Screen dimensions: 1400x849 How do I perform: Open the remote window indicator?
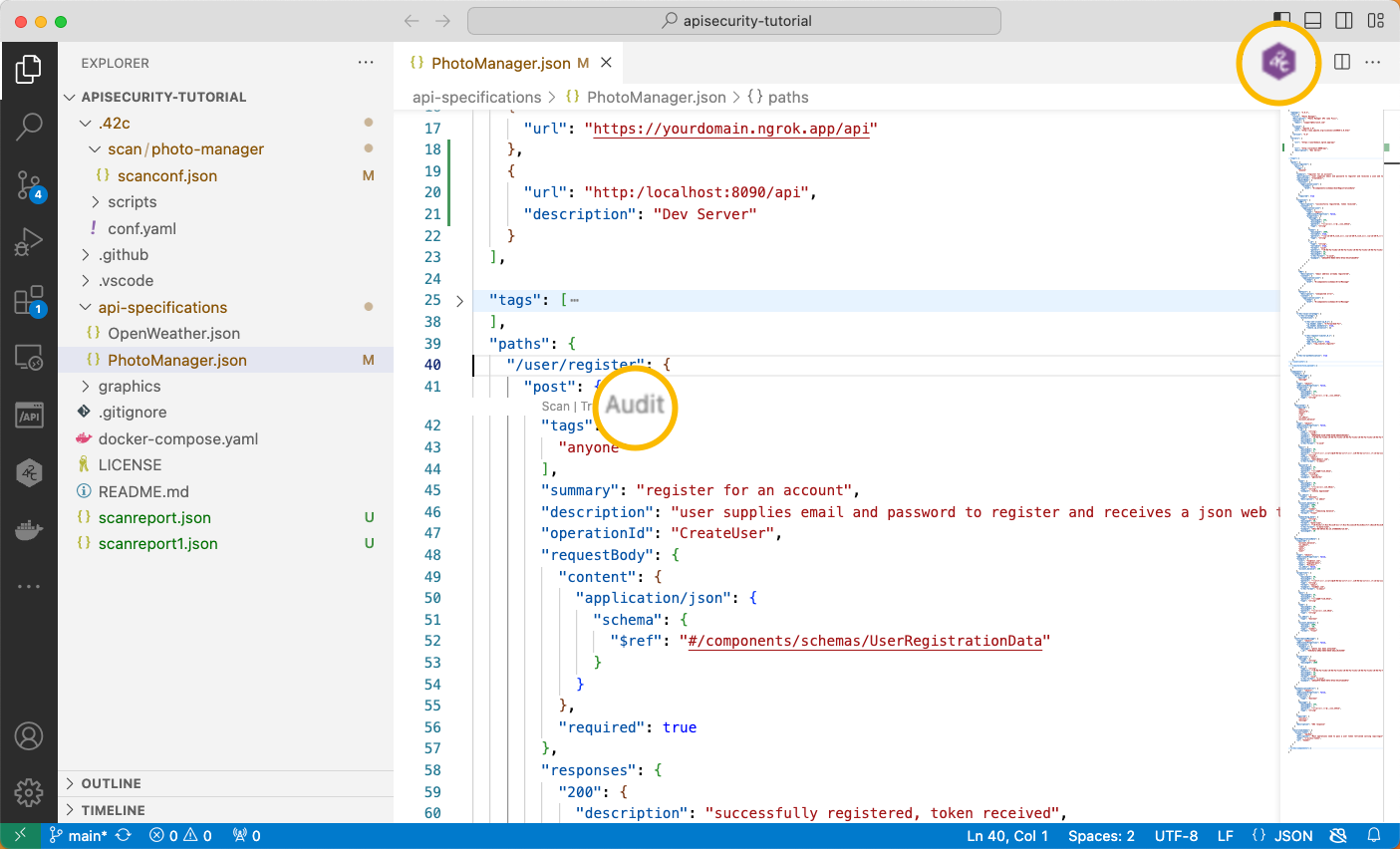[x=20, y=836]
